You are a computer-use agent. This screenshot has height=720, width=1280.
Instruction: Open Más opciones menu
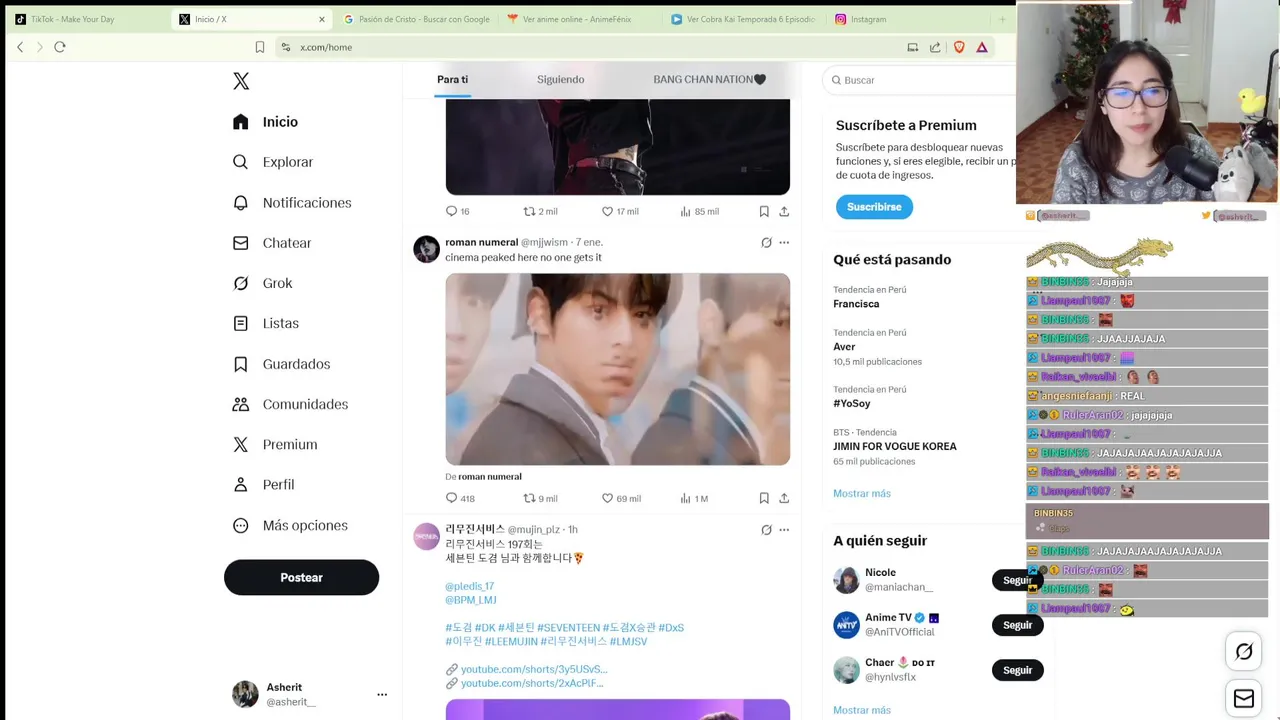click(x=290, y=525)
